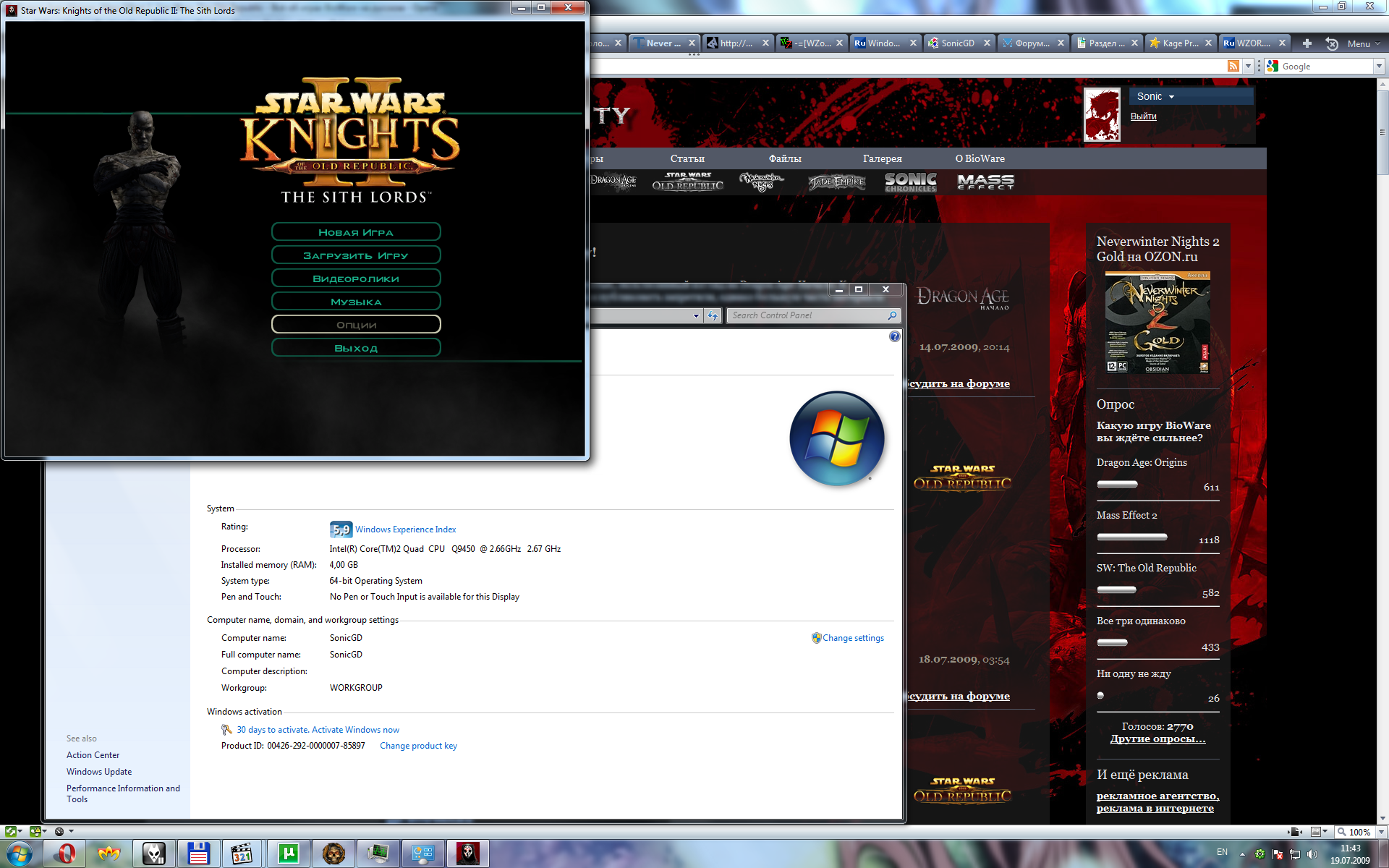1389x868 pixels.
Task: Click the Opera Link sync icon in the status bar
Action: pos(10,832)
